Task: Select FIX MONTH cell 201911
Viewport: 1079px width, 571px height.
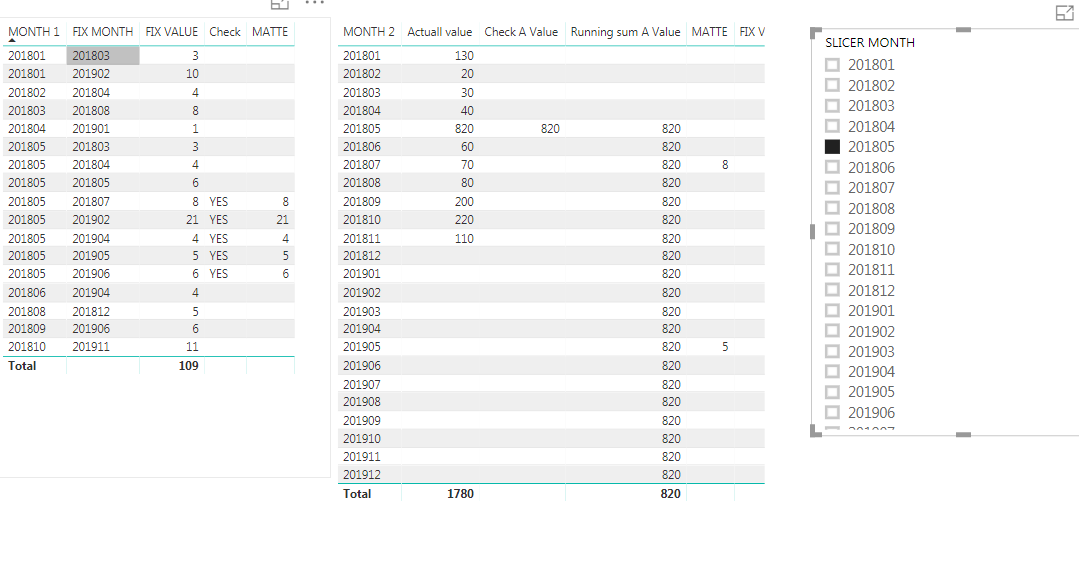Action: pos(91,347)
